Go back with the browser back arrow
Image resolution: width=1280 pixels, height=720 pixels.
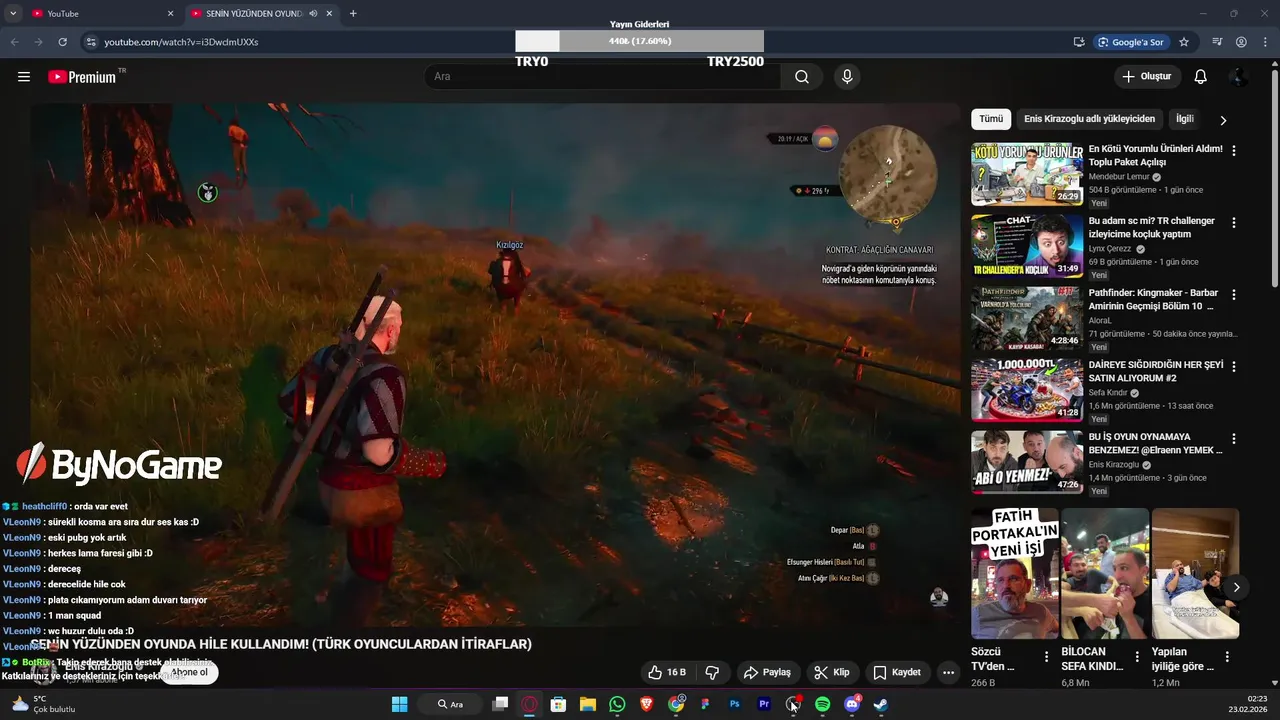[14, 42]
